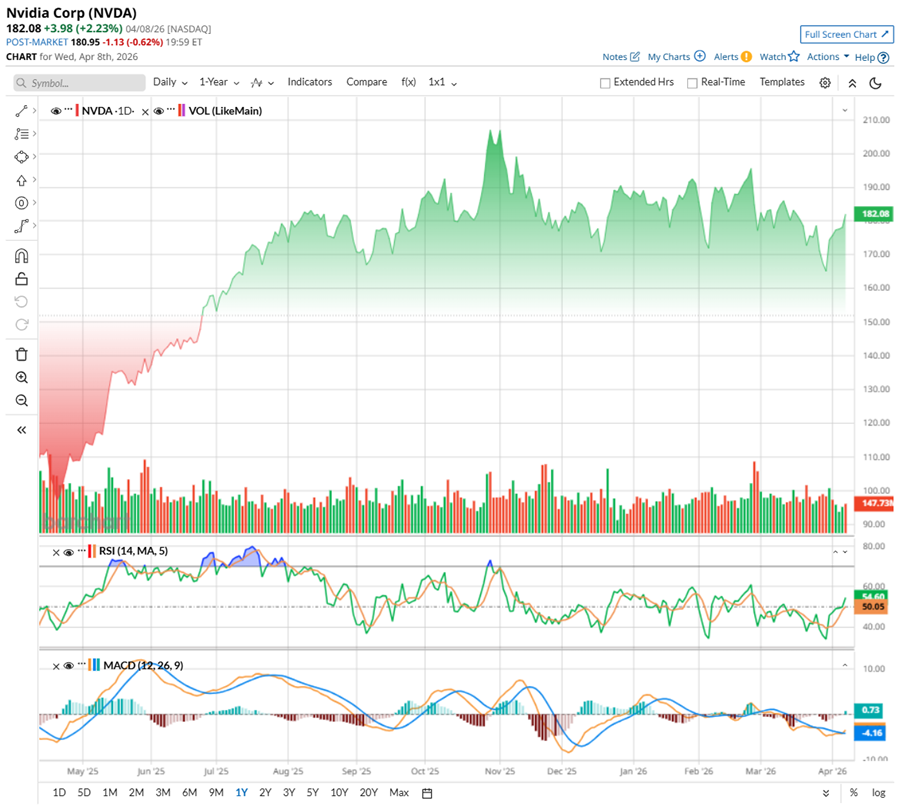Open the 1-Year period dropdown
This screenshot has width=902, height=810.
point(219,82)
